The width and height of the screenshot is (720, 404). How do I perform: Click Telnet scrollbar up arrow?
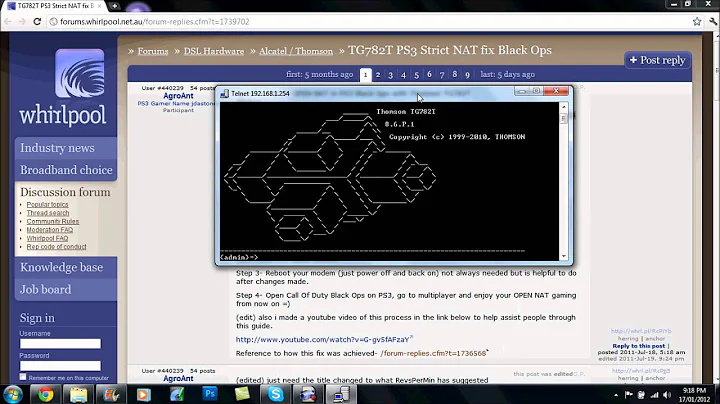[x=564, y=107]
